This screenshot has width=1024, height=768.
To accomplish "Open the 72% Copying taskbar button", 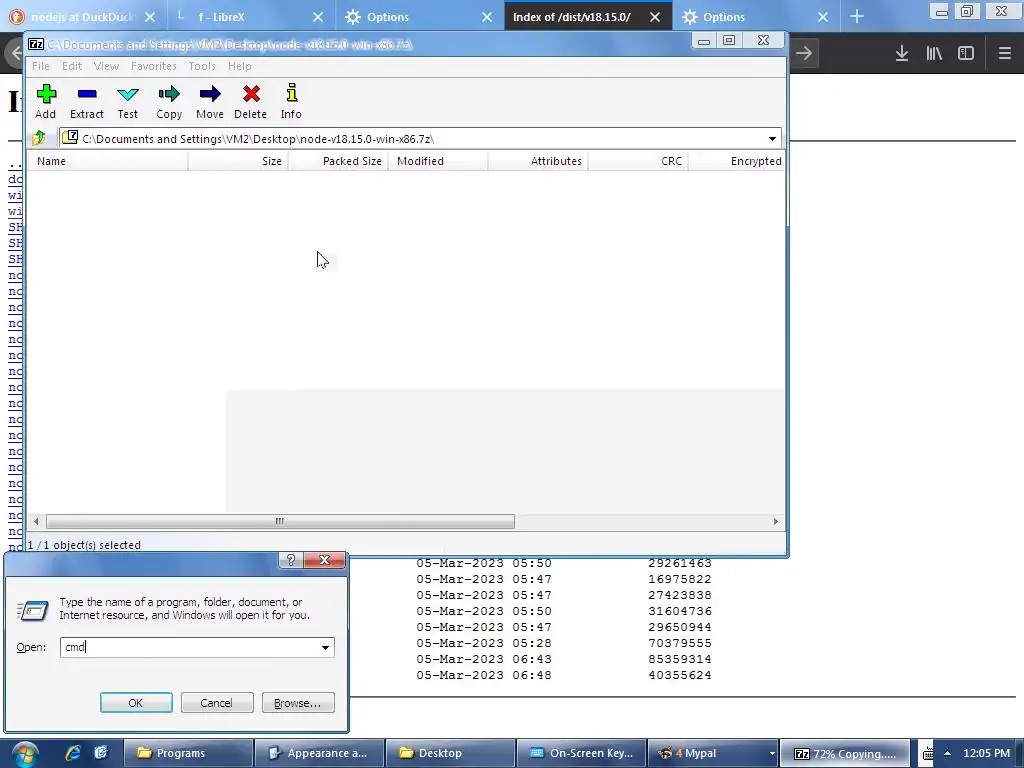I will 845,753.
